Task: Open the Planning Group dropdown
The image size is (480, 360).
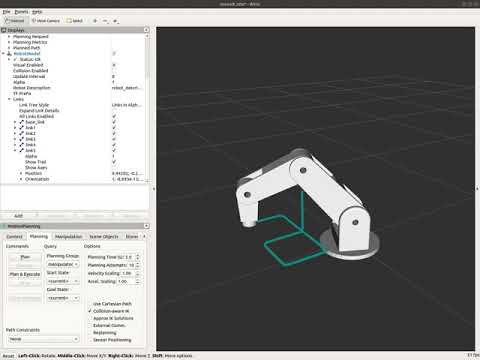Action: click(x=63, y=264)
